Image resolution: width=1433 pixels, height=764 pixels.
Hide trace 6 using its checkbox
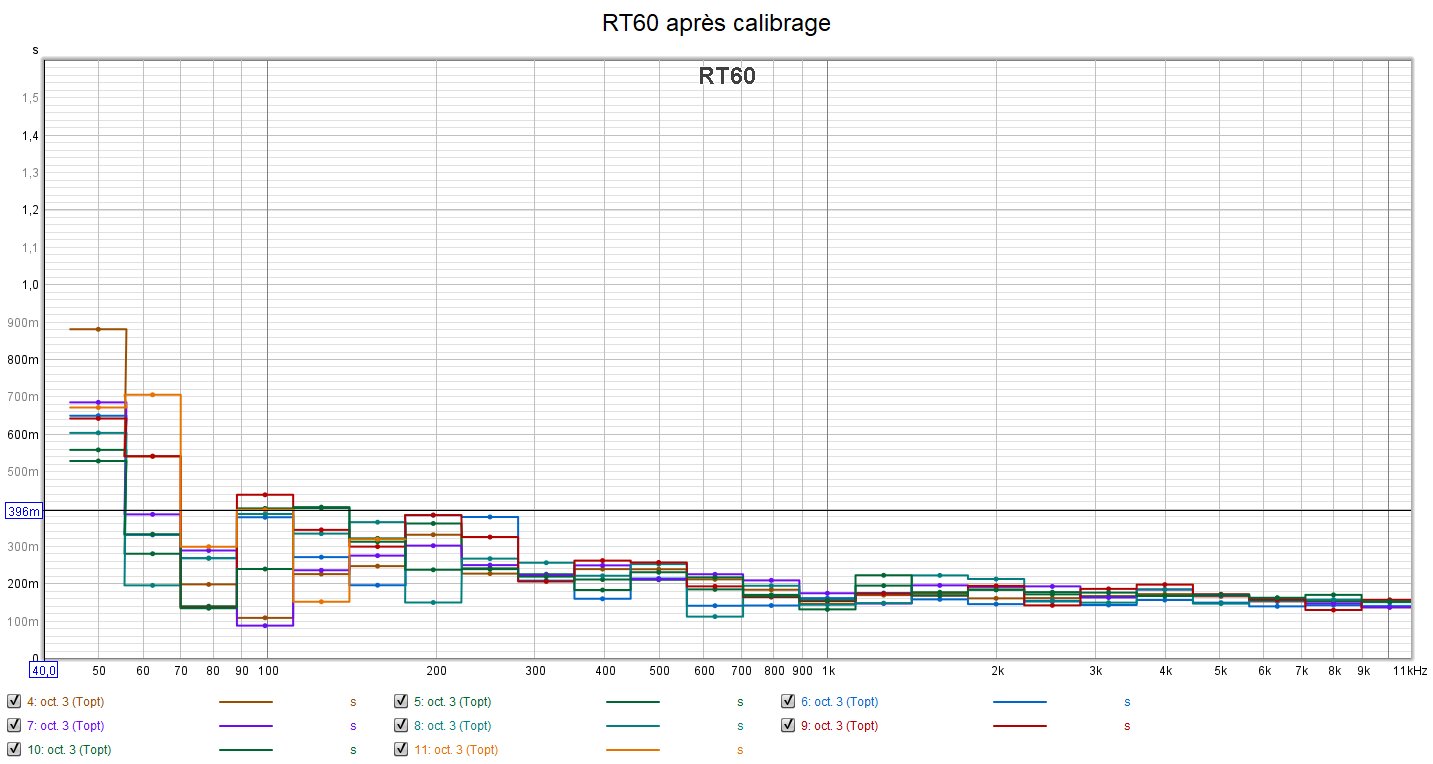[788, 702]
